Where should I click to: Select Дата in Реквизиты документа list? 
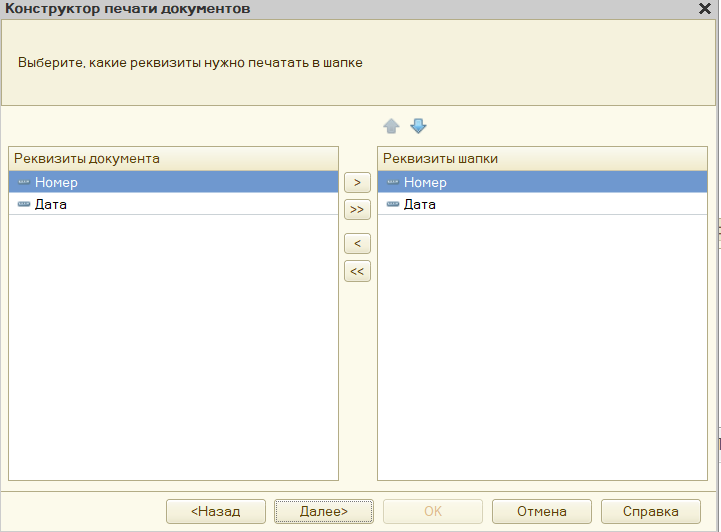coord(50,205)
